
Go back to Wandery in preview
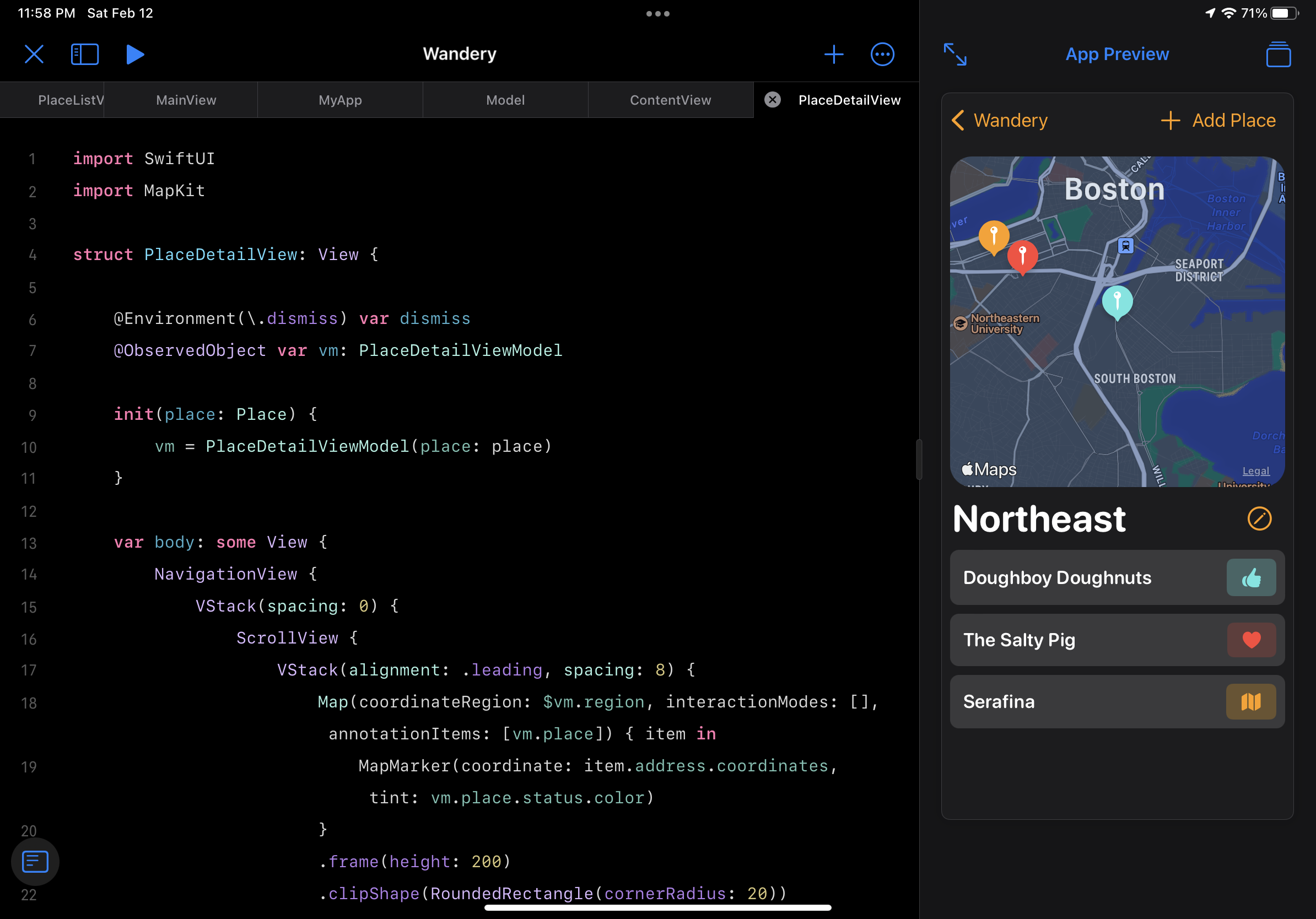coord(1000,120)
